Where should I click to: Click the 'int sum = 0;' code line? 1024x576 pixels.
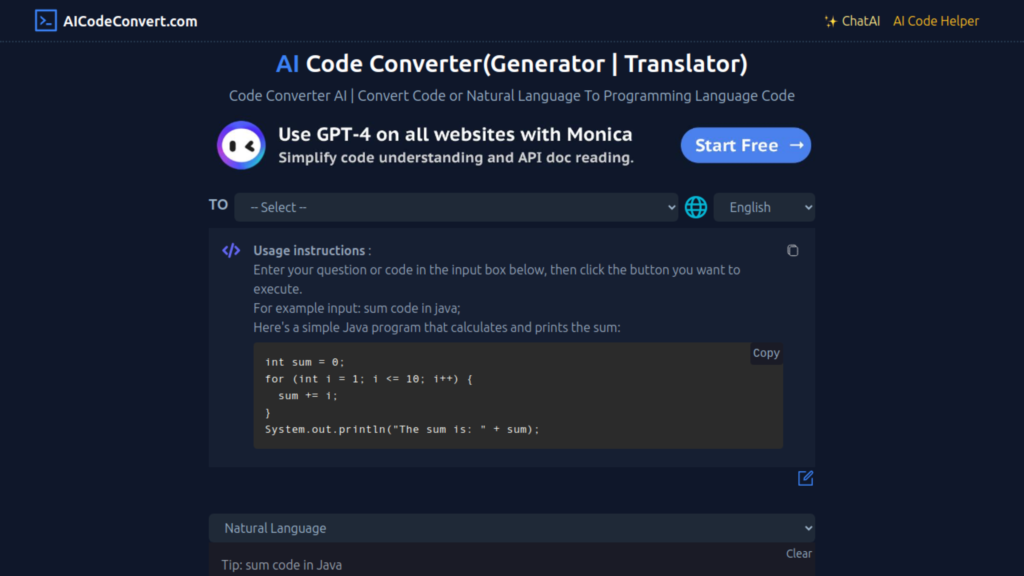coord(304,362)
